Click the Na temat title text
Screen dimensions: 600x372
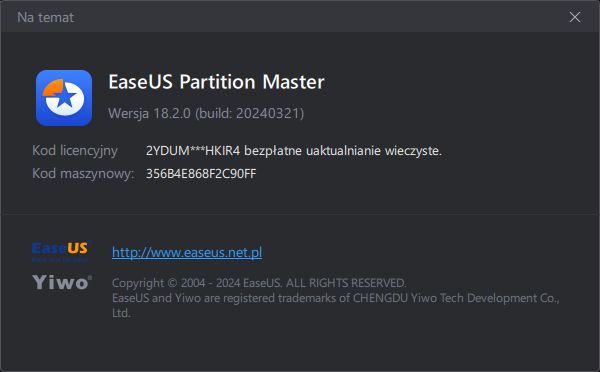point(46,17)
